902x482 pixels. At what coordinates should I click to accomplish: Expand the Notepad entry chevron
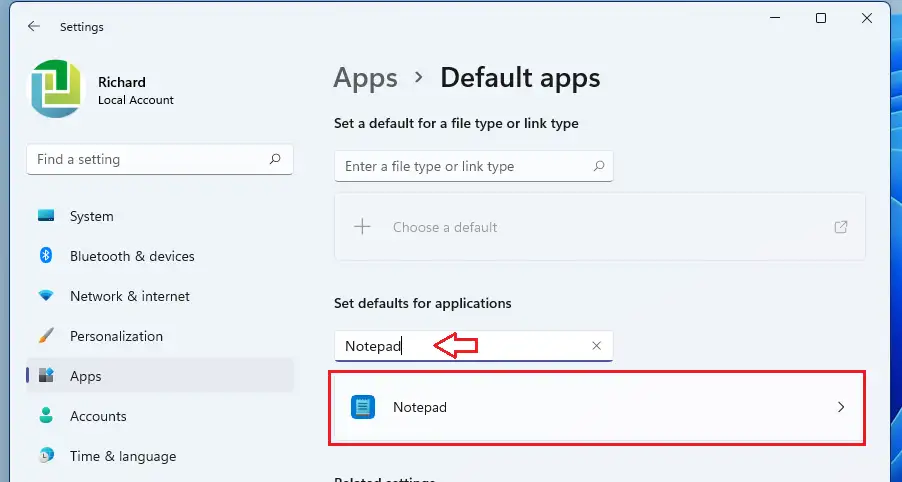coord(841,407)
